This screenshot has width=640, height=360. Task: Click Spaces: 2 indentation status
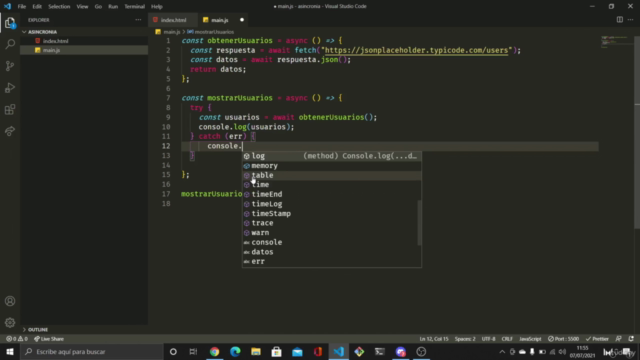tap(465, 339)
